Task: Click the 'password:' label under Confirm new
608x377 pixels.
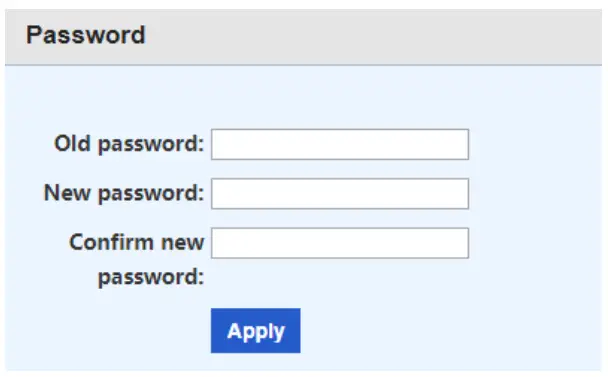Action: point(151,277)
